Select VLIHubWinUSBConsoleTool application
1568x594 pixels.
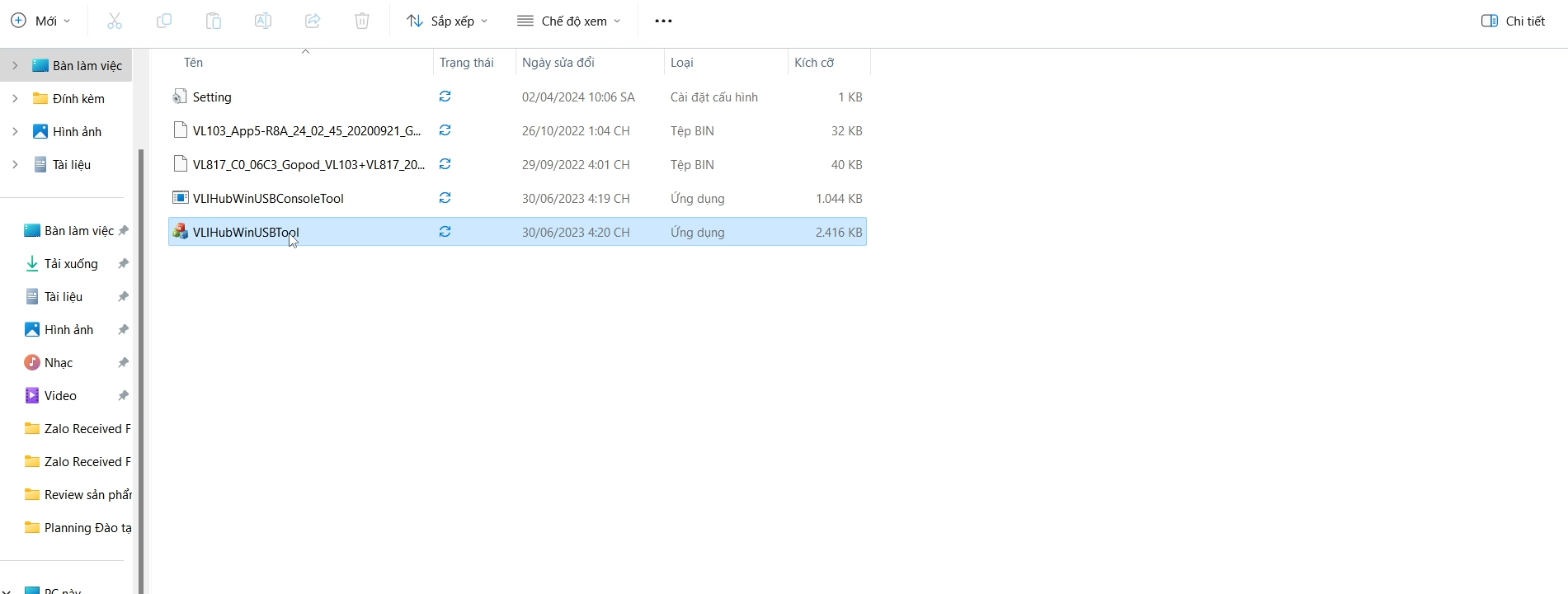pos(517,198)
